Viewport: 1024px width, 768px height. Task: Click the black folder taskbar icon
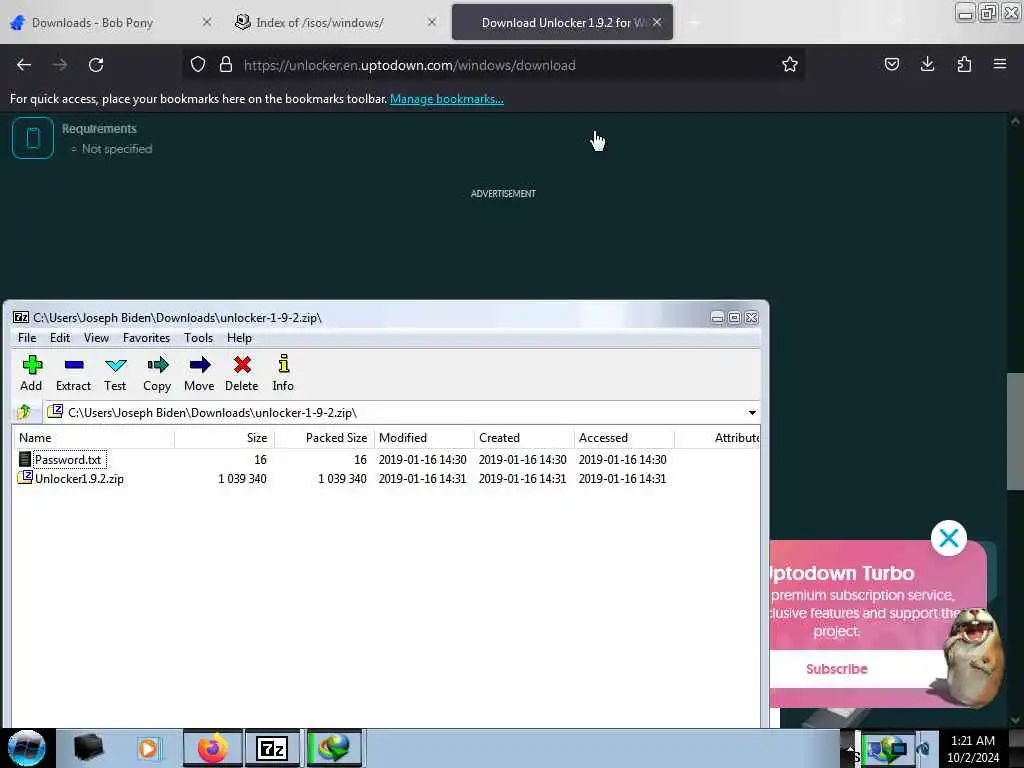pos(88,748)
